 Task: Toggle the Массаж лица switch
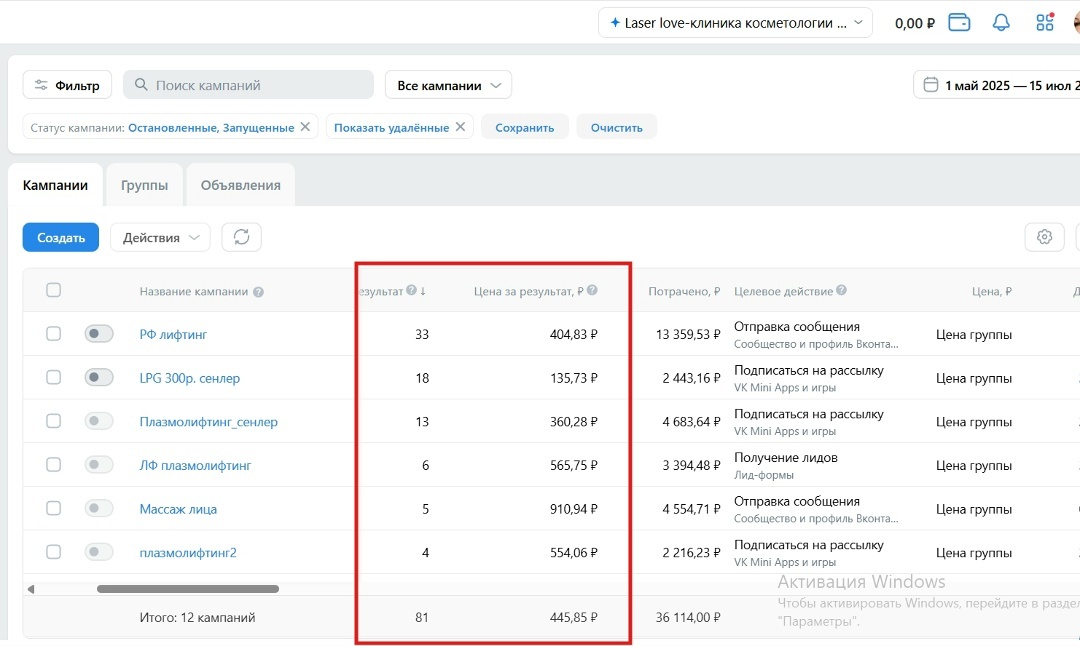pos(98,508)
